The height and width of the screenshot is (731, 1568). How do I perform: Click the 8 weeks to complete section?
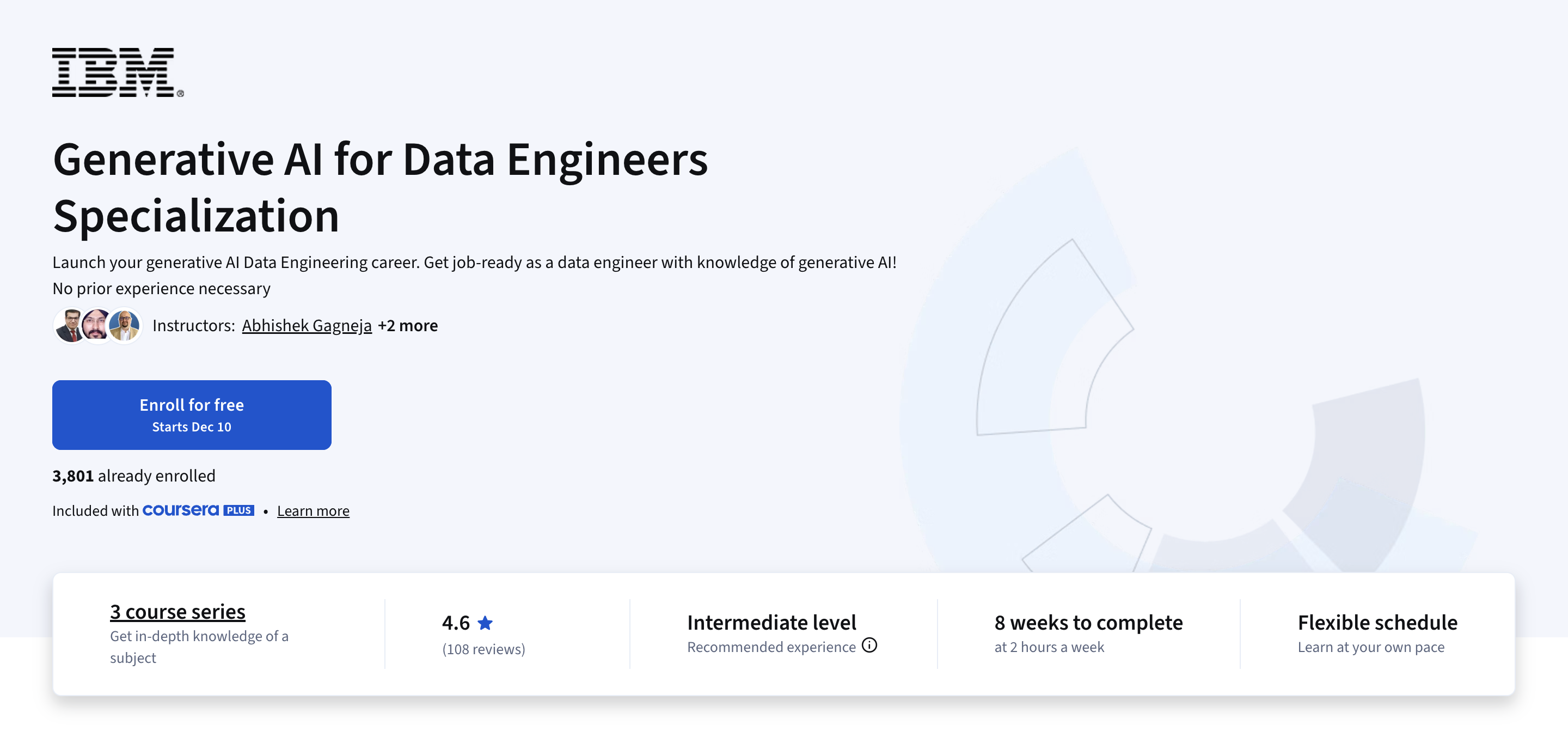1088,622
